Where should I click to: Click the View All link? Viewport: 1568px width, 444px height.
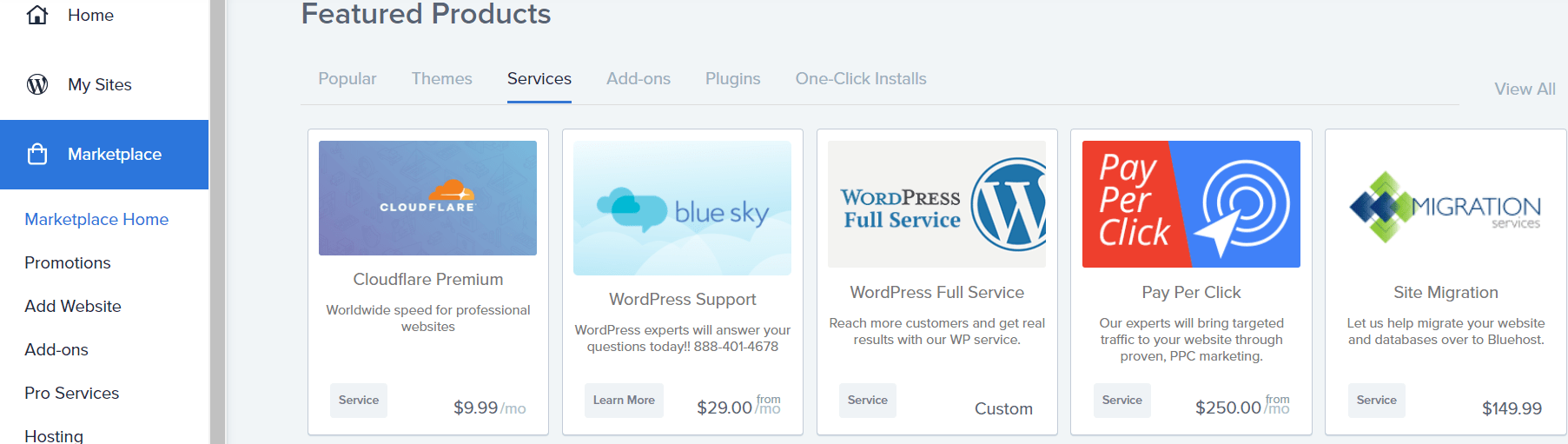(1525, 89)
